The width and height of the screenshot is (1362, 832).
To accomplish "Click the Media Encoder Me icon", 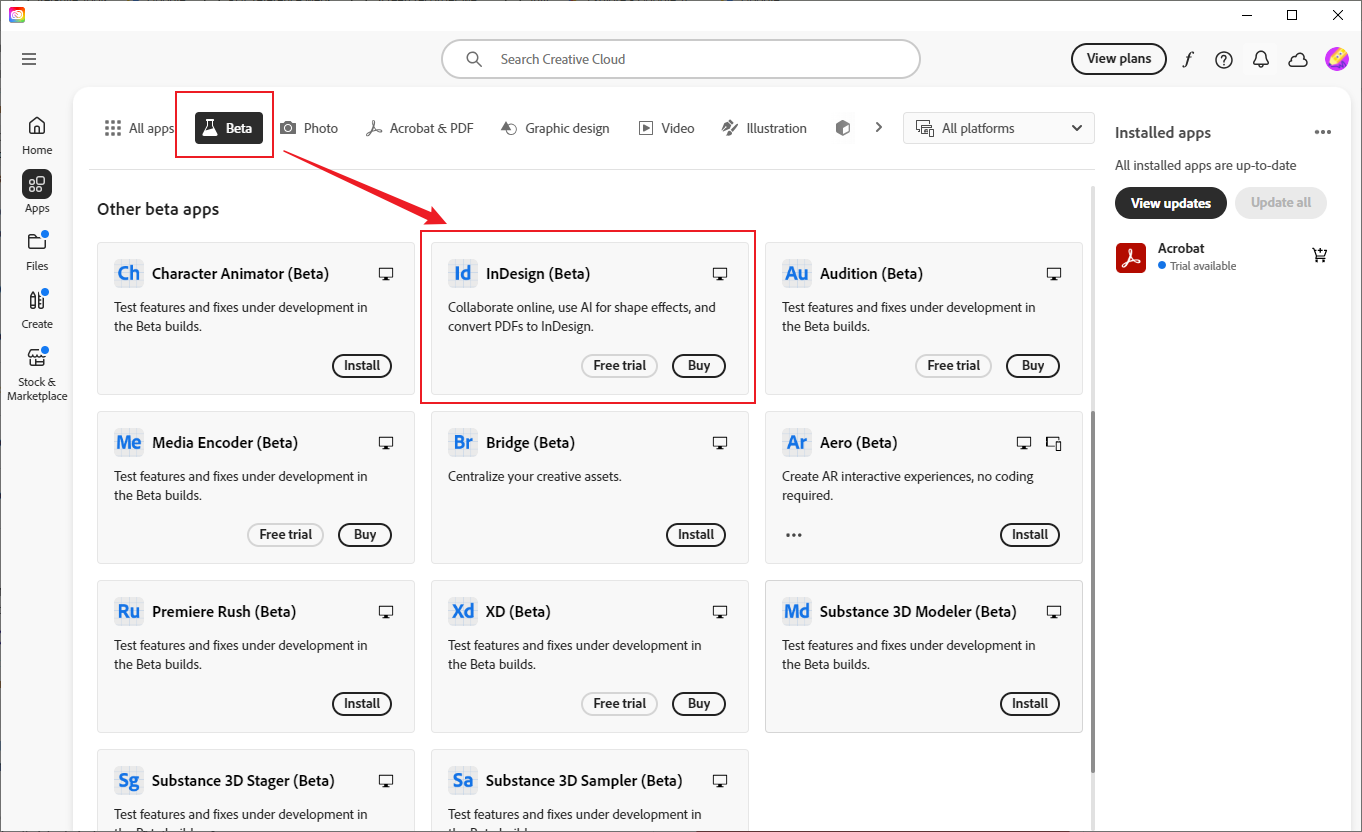I will coord(129,442).
